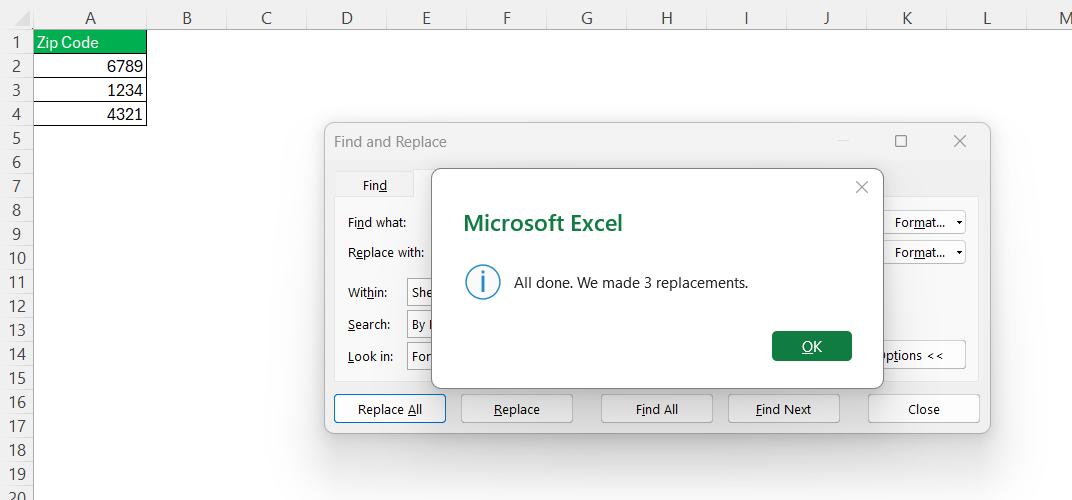Collapse the dialog with the Options << button
The height and width of the screenshot is (500, 1072).
(924, 355)
